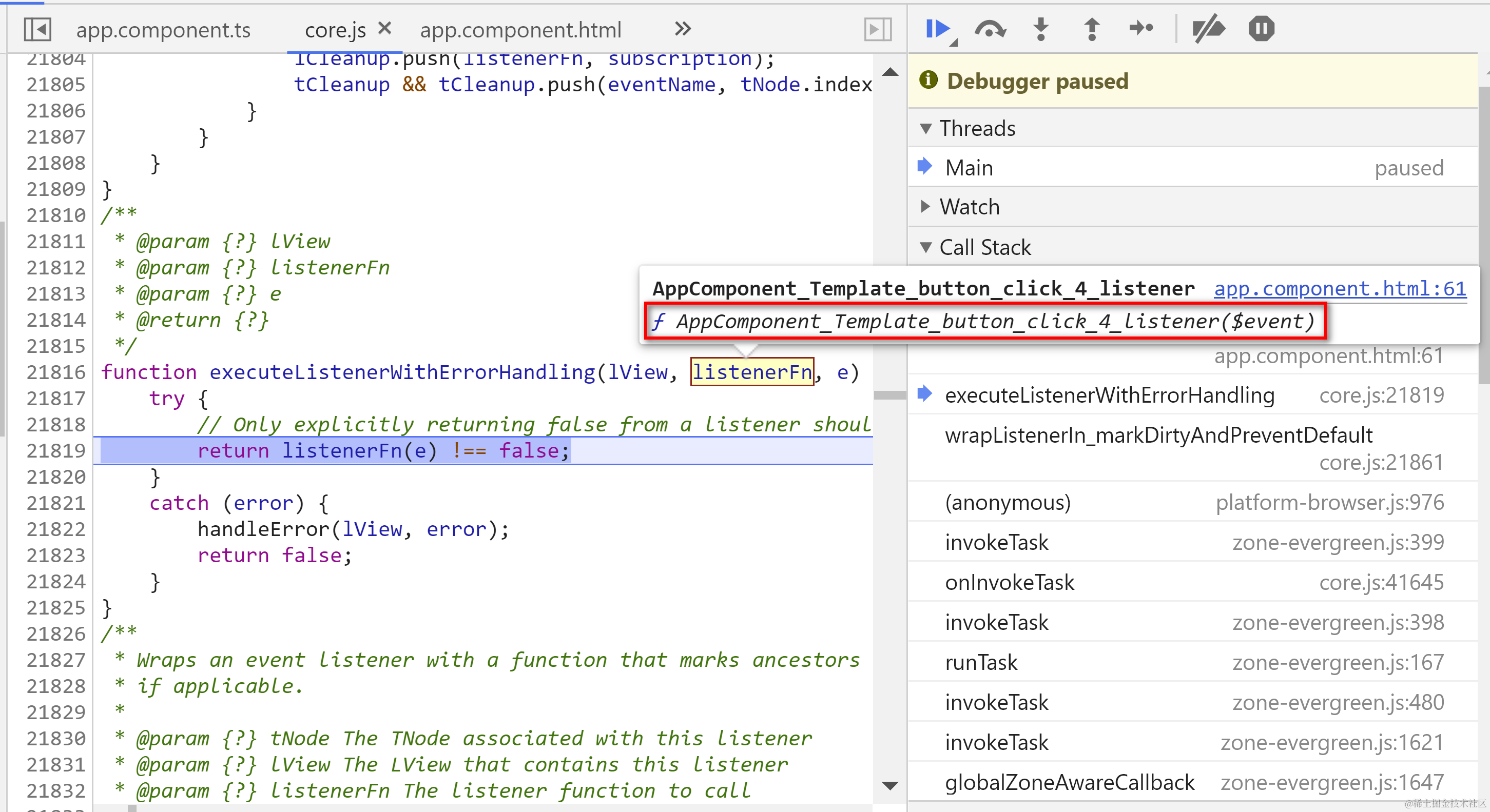Open app.component.html:61 link in tooltip
Image resolution: width=1490 pixels, height=812 pixels.
[x=1340, y=288]
